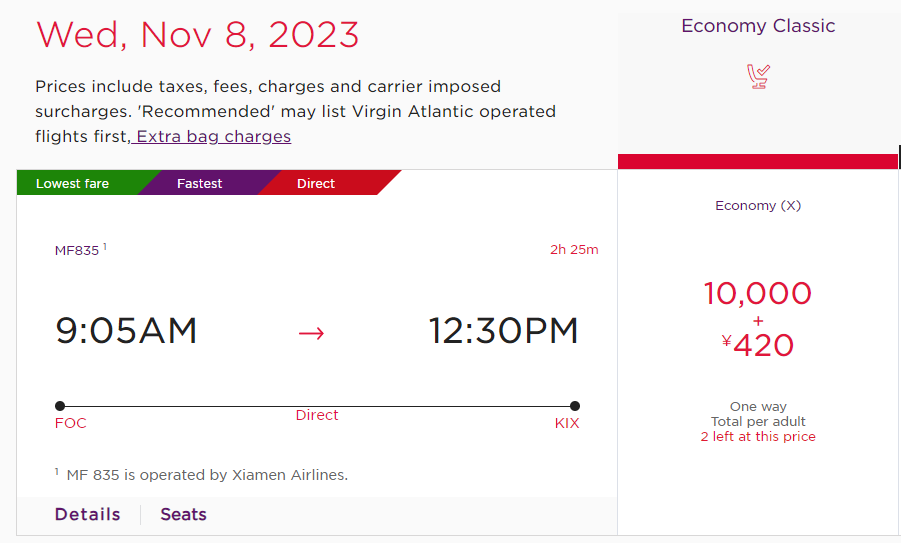Open the Extra bag charges link
Viewport: 901px width, 543px height.
point(211,136)
